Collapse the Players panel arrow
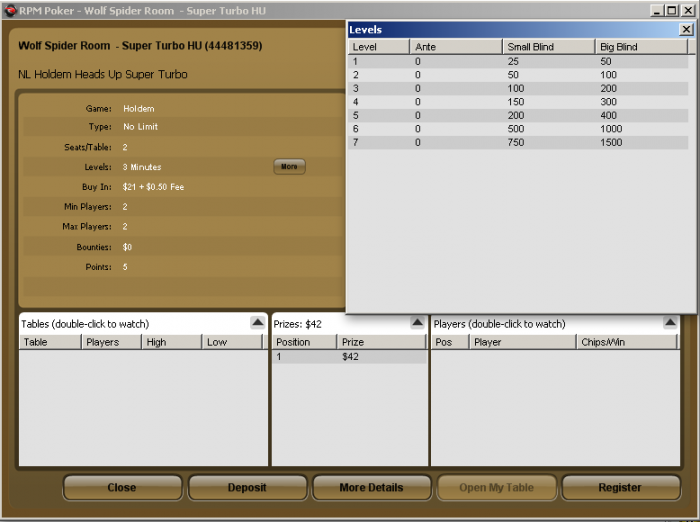Screen dimensions: 700x522 (670, 322)
